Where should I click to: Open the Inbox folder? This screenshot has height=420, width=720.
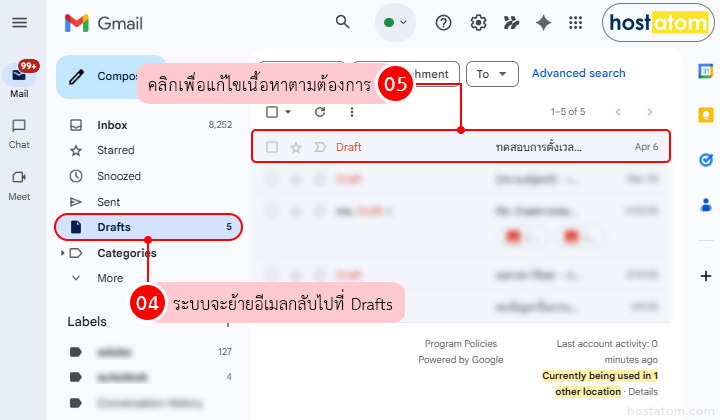point(148,125)
